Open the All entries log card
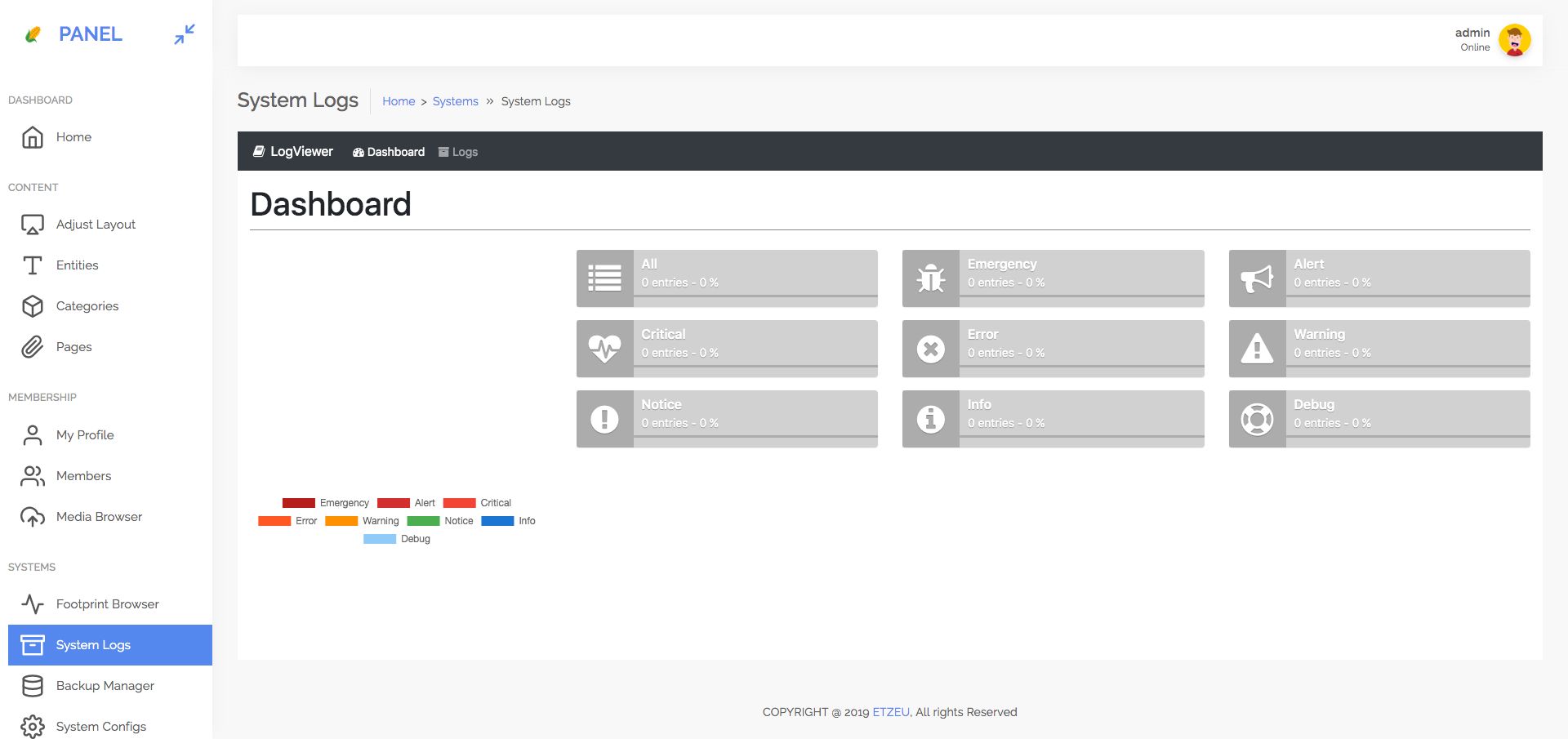The image size is (1568, 739). [727, 278]
